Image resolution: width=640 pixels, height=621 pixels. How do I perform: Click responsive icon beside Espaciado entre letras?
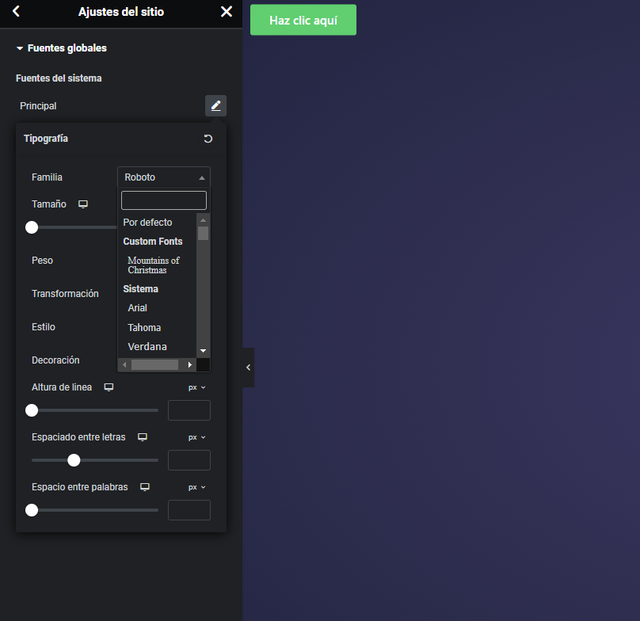pyautogui.click(x=142, y=437)
